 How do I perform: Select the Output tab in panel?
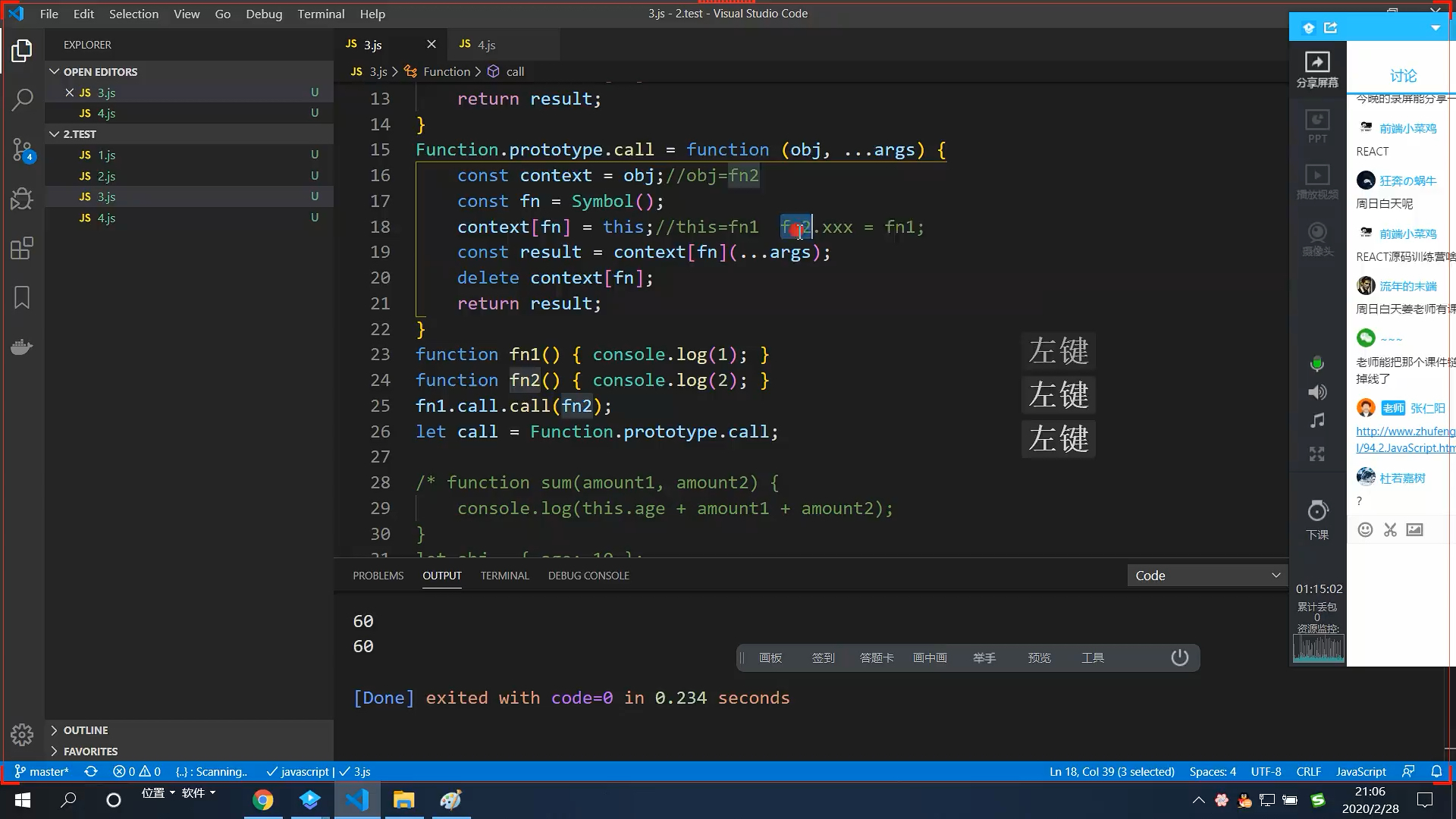pyautogui.click(x=442, y=575)
